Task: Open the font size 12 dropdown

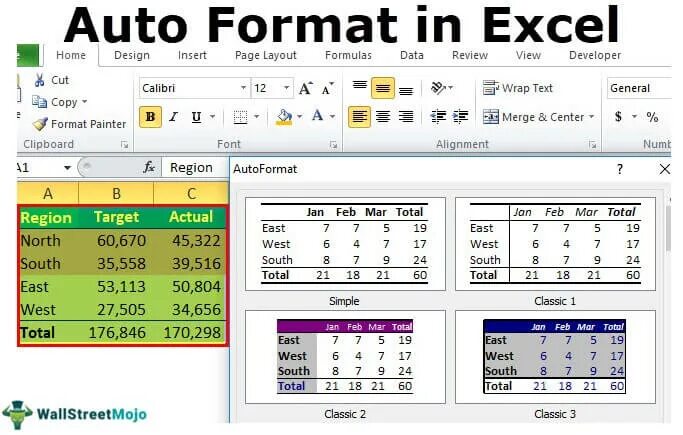Action: point(286,88)
